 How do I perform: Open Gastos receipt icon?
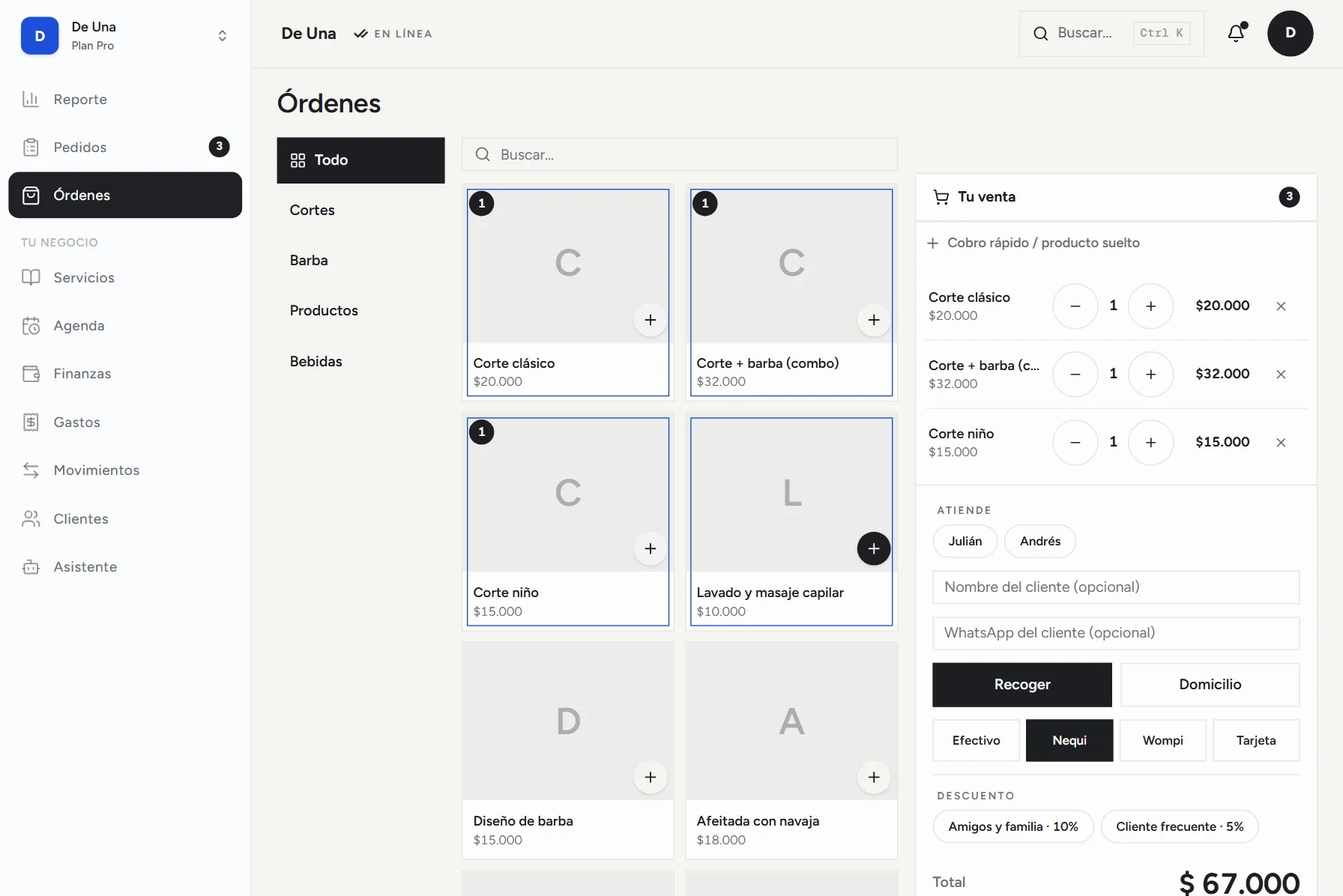click(31, 422)
